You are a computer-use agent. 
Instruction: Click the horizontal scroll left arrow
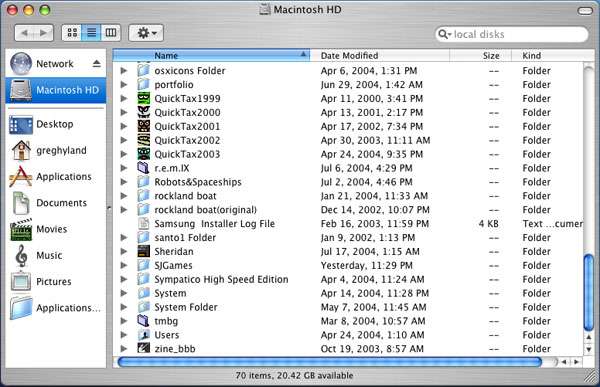tap(564, 362)
